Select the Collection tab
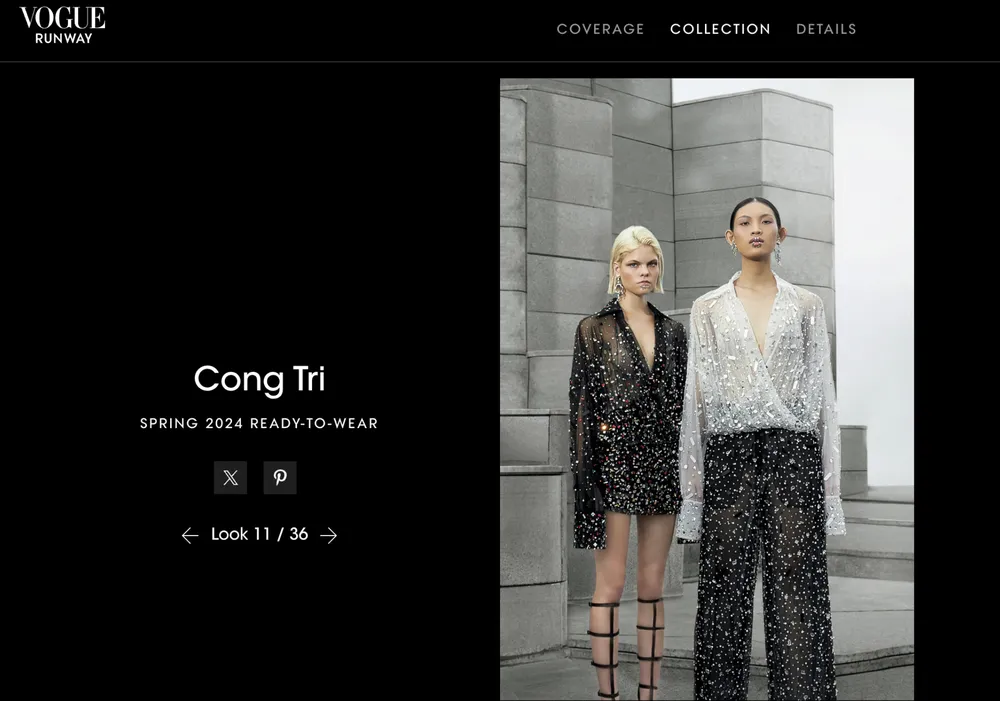 tap(720, 29)
